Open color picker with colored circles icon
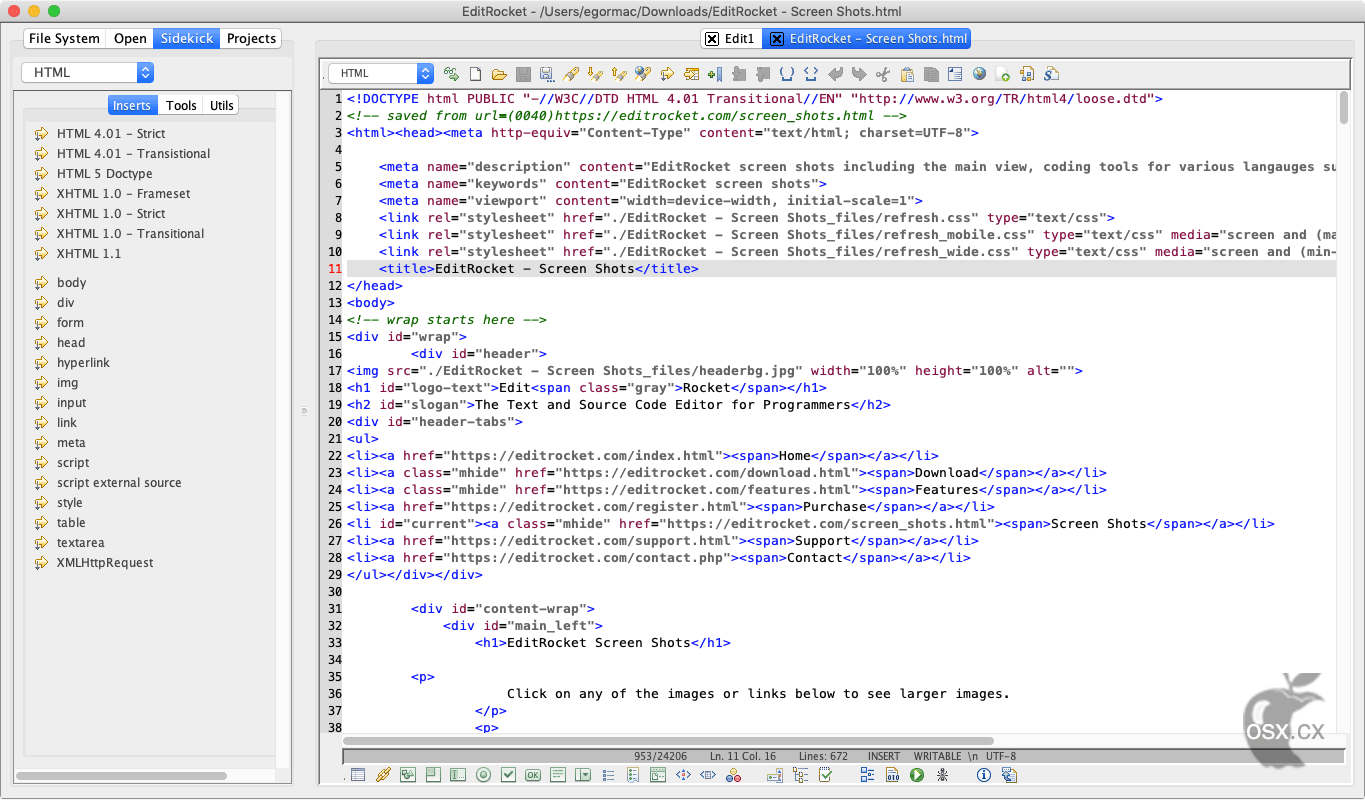Screen dimensions: 1365x800 [x=733, y=775]
